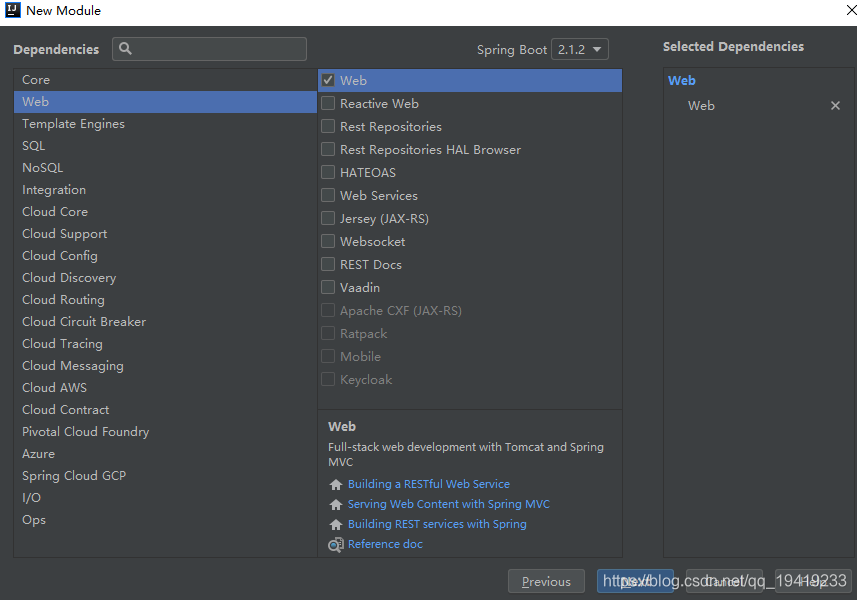Click the Web group header in Selected Dependencies
857x600 pixels.
click(x=682, y=80)
